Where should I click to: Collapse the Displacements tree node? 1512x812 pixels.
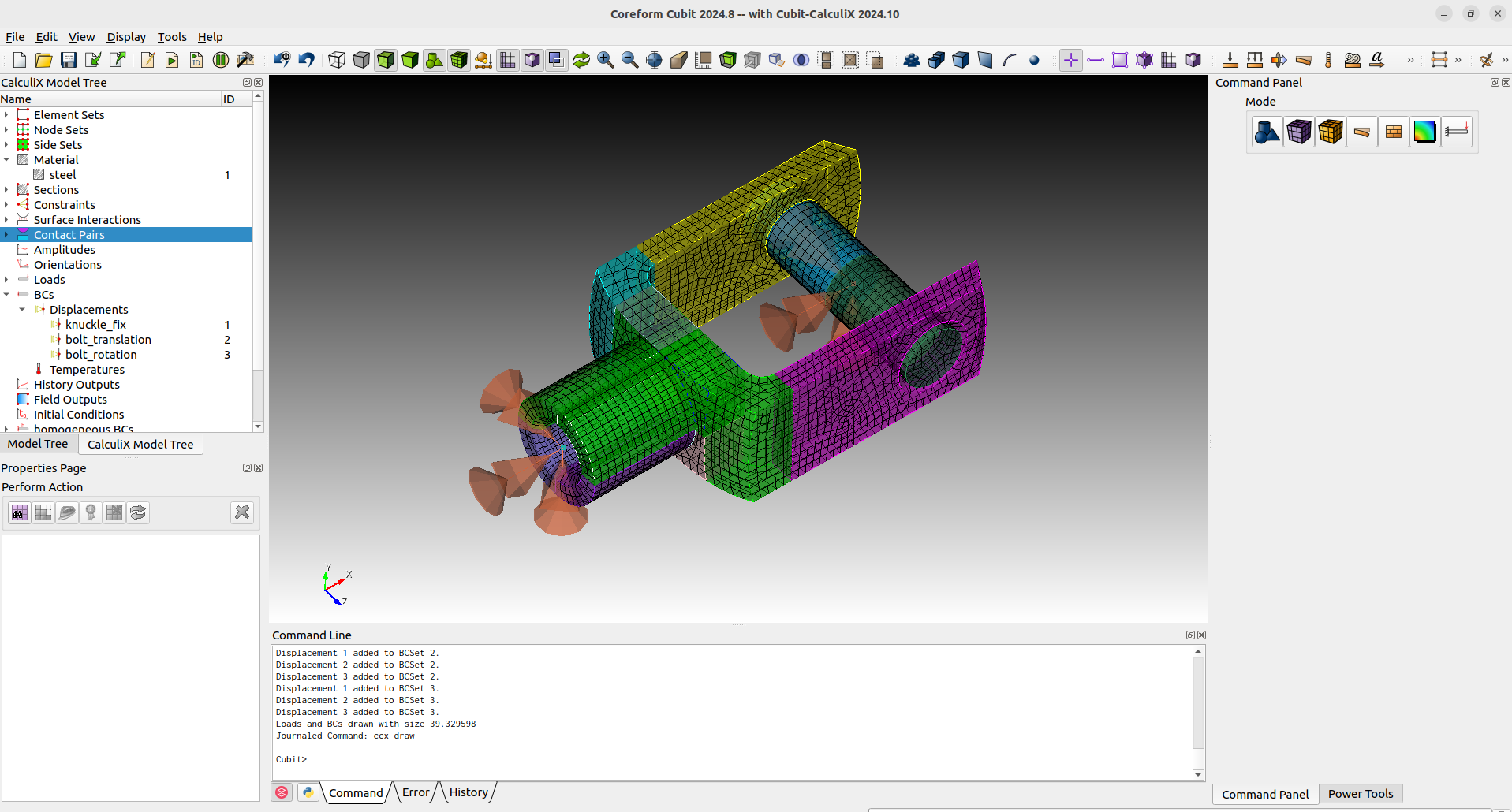tap(22, 310)
